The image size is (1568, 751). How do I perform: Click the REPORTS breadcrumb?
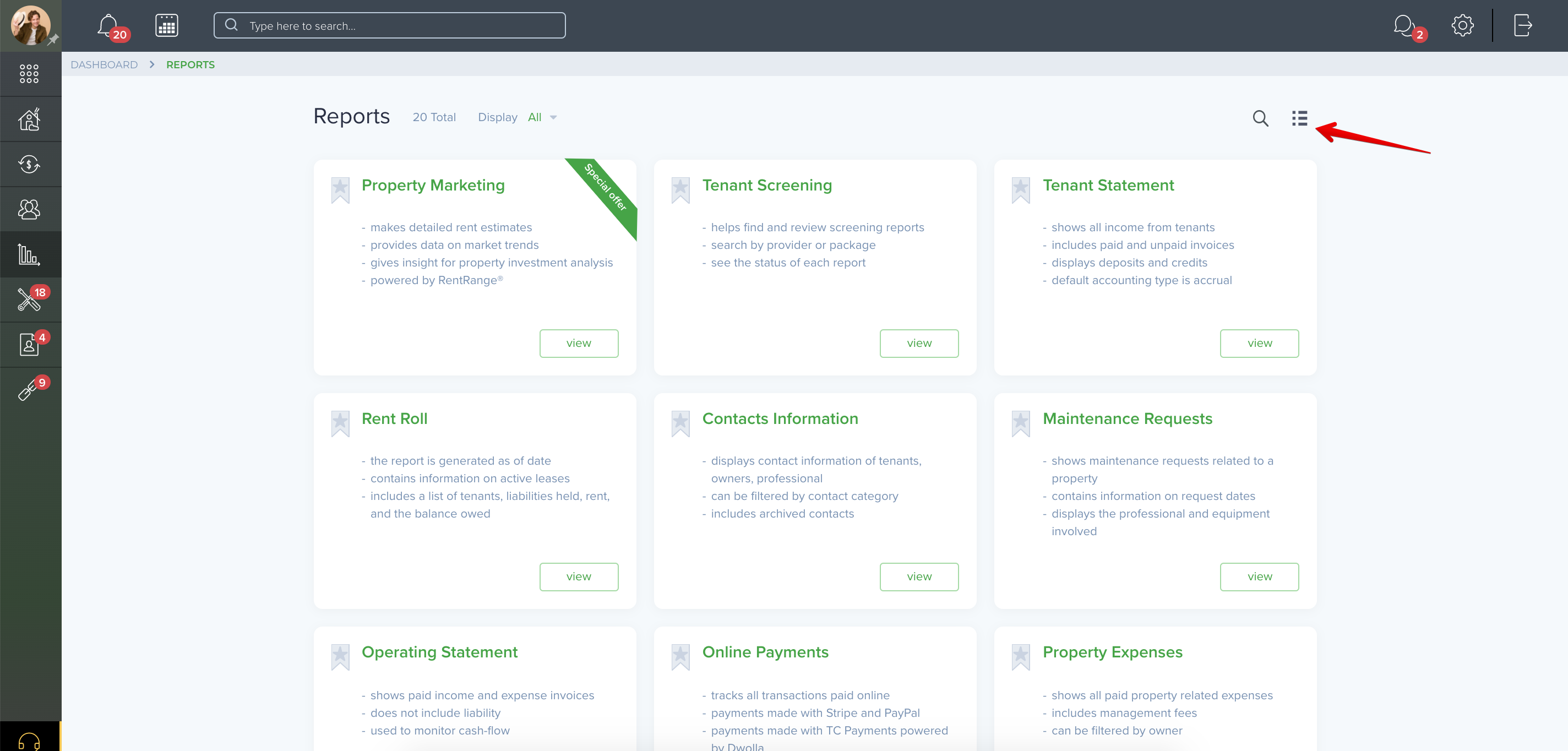pyautogui.click(x=190, y=64)
